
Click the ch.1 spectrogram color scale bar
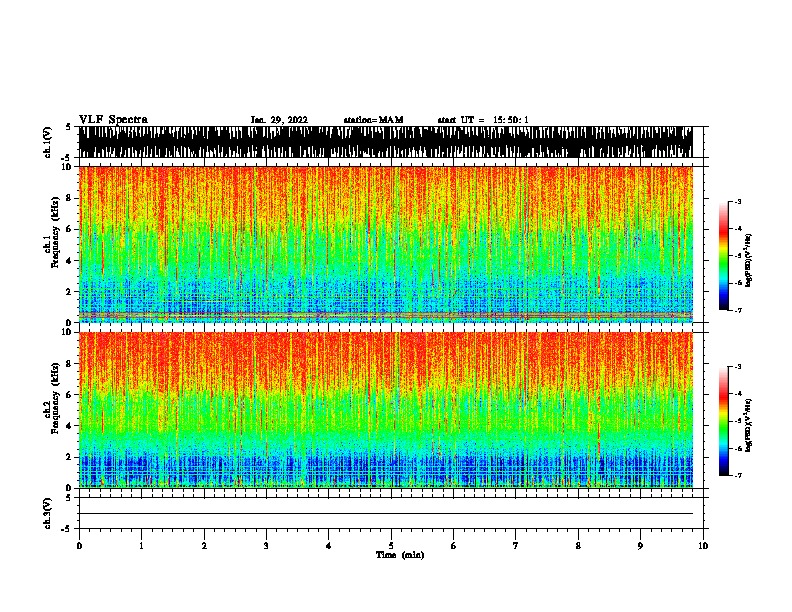[x=724, y=256]
